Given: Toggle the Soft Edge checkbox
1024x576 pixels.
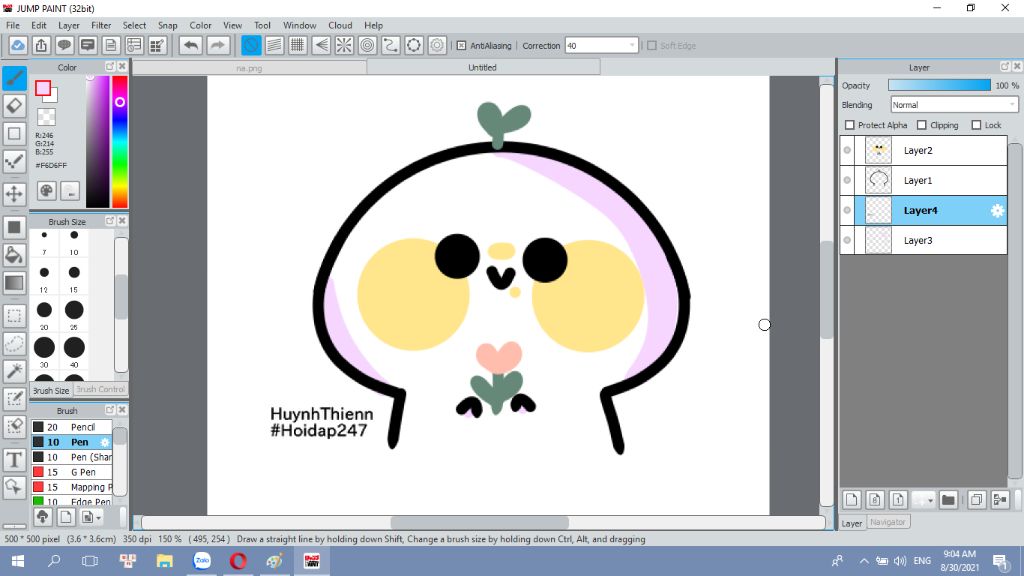Looking at the screenshot, I should point(652,46).
